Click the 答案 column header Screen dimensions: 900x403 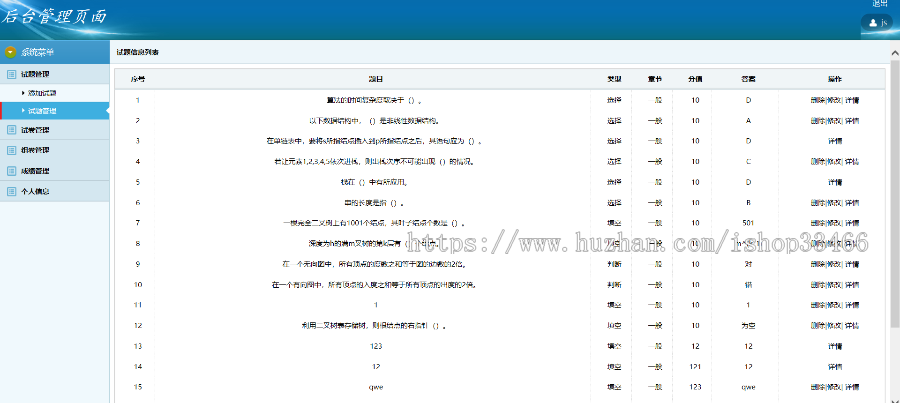748,79
